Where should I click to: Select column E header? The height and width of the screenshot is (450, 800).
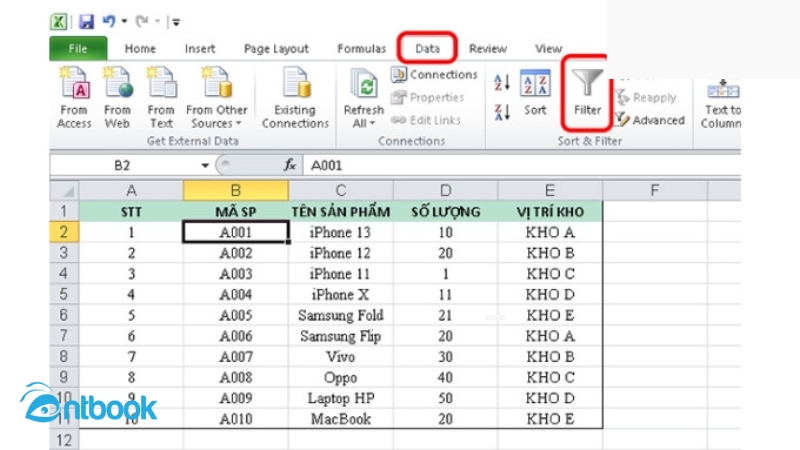pos(550,191)
